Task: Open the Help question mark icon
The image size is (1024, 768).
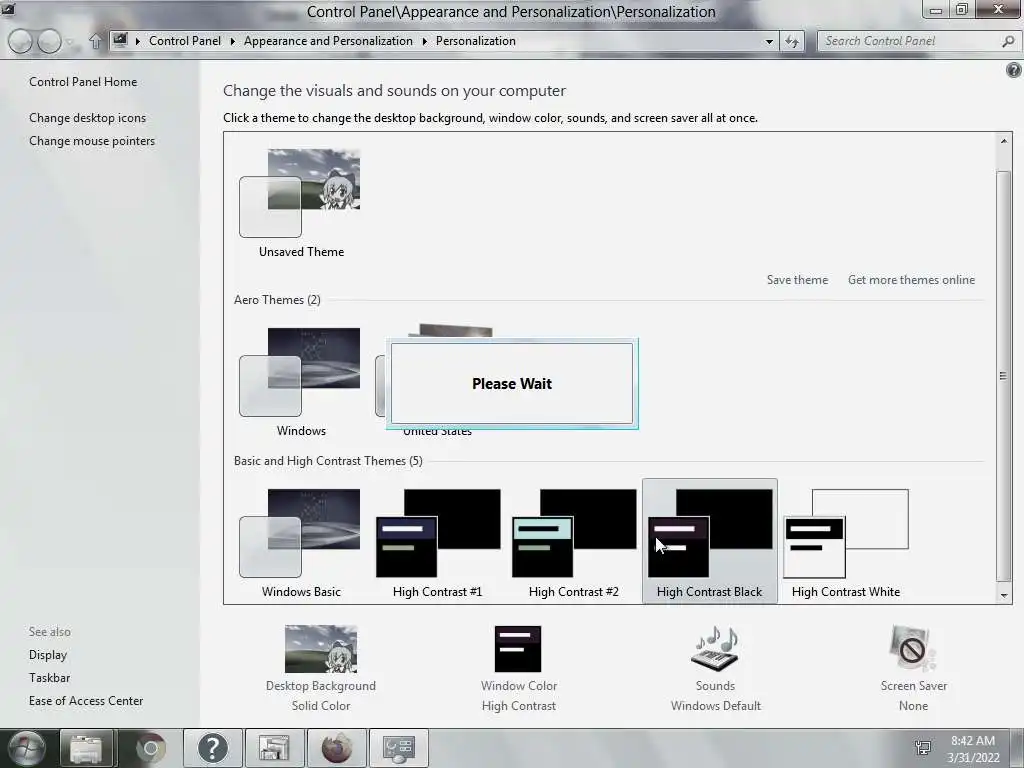Action: point(1014,70)
